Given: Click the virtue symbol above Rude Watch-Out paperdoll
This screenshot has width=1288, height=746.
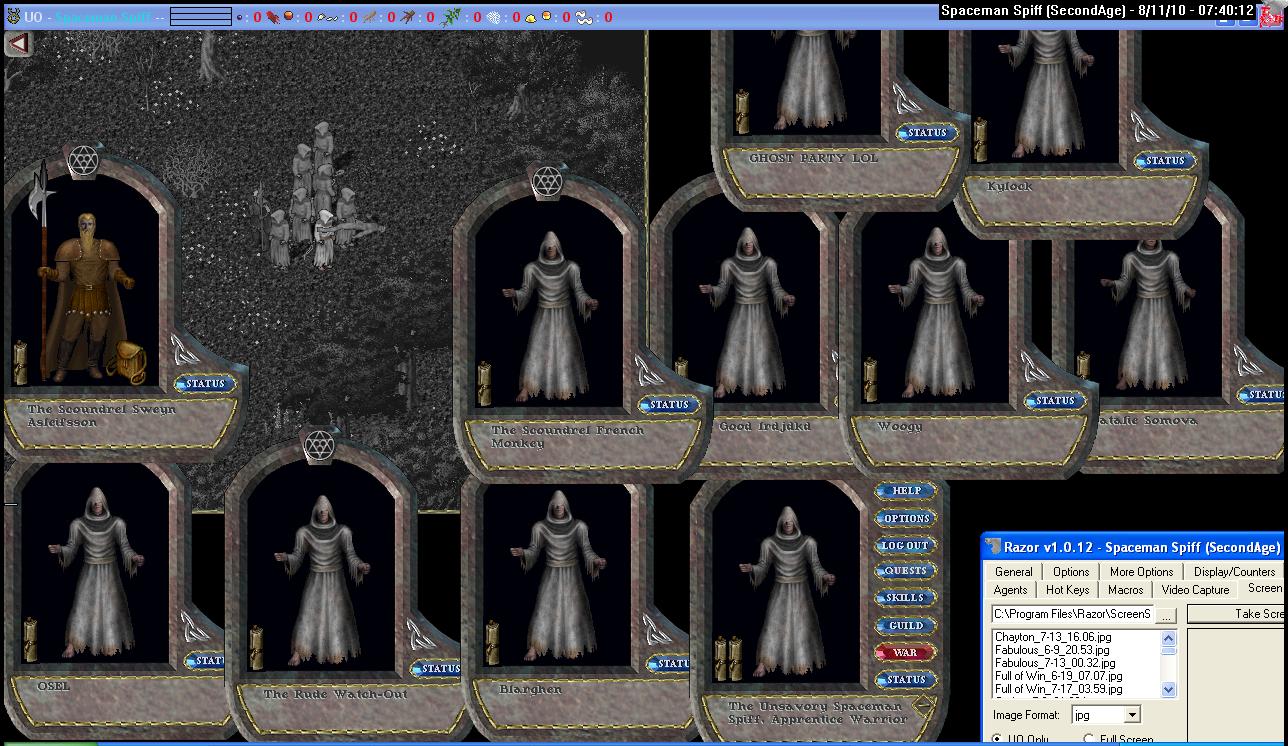Looking at the screenshot, I should pyautogui.click(x=319, y=444).
